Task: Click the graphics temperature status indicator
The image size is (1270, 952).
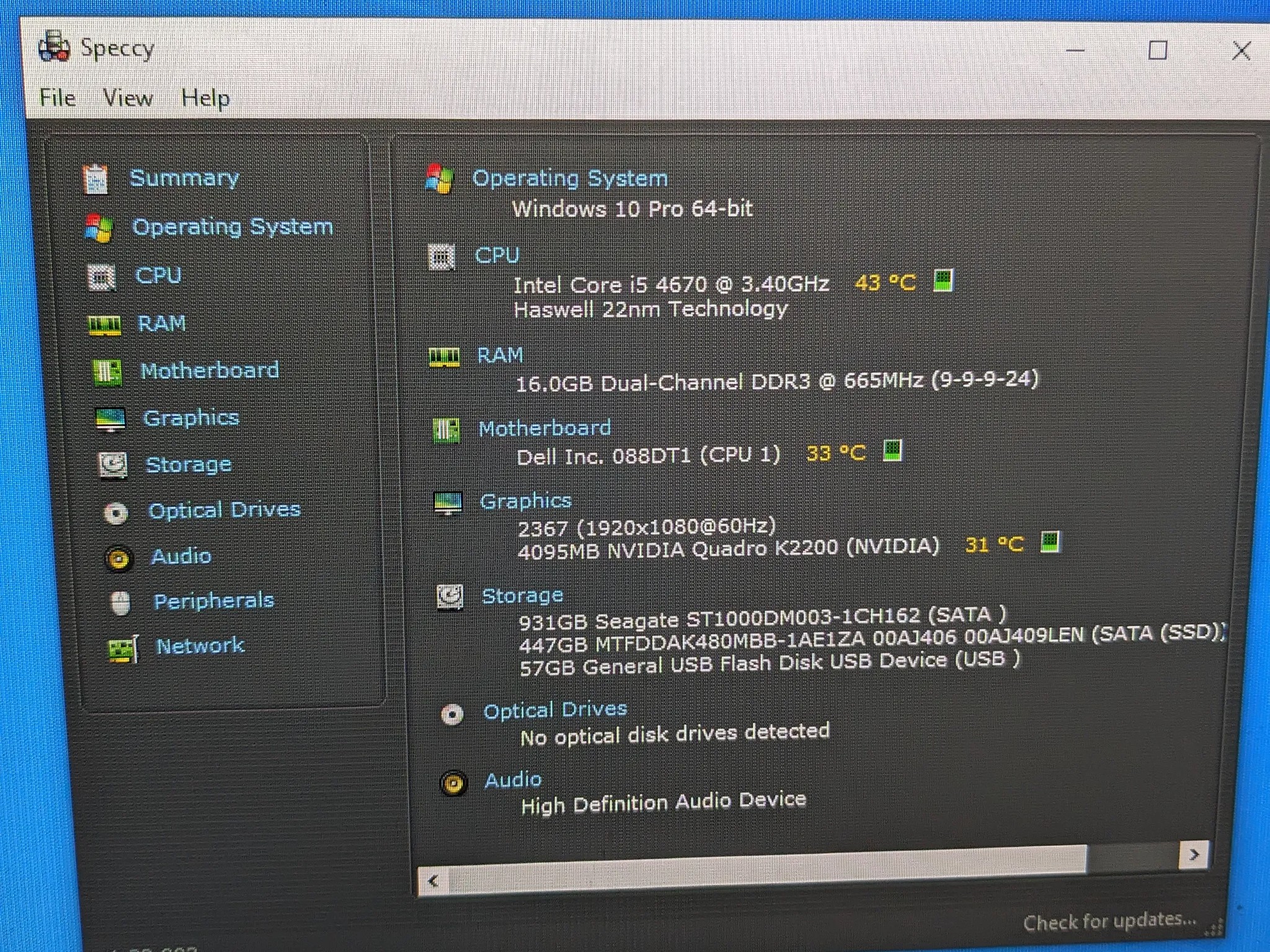Action: [x=1050, y=542]
